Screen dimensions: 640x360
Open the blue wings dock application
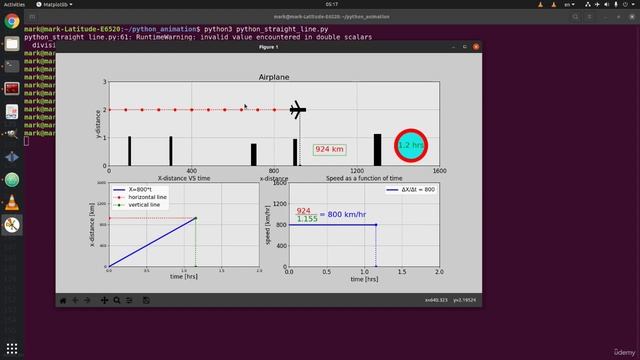coord(12,157)
